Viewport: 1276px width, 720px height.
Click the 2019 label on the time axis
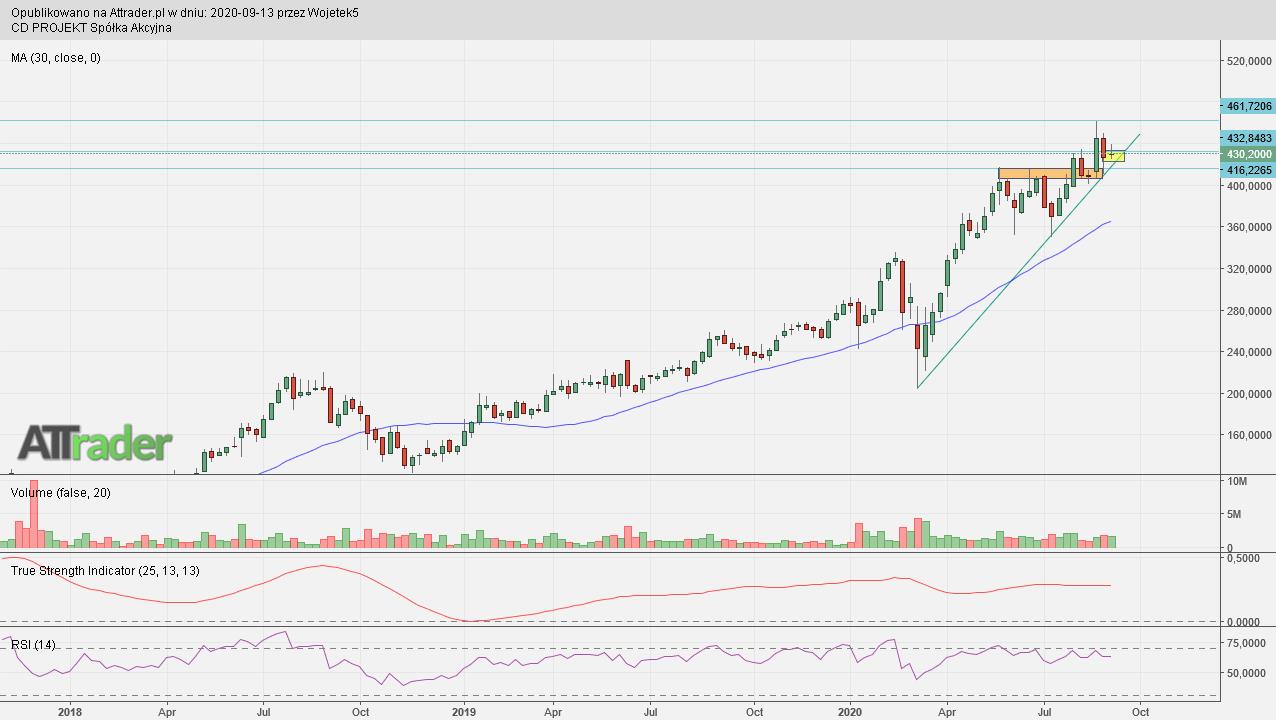tap(464, 712)
